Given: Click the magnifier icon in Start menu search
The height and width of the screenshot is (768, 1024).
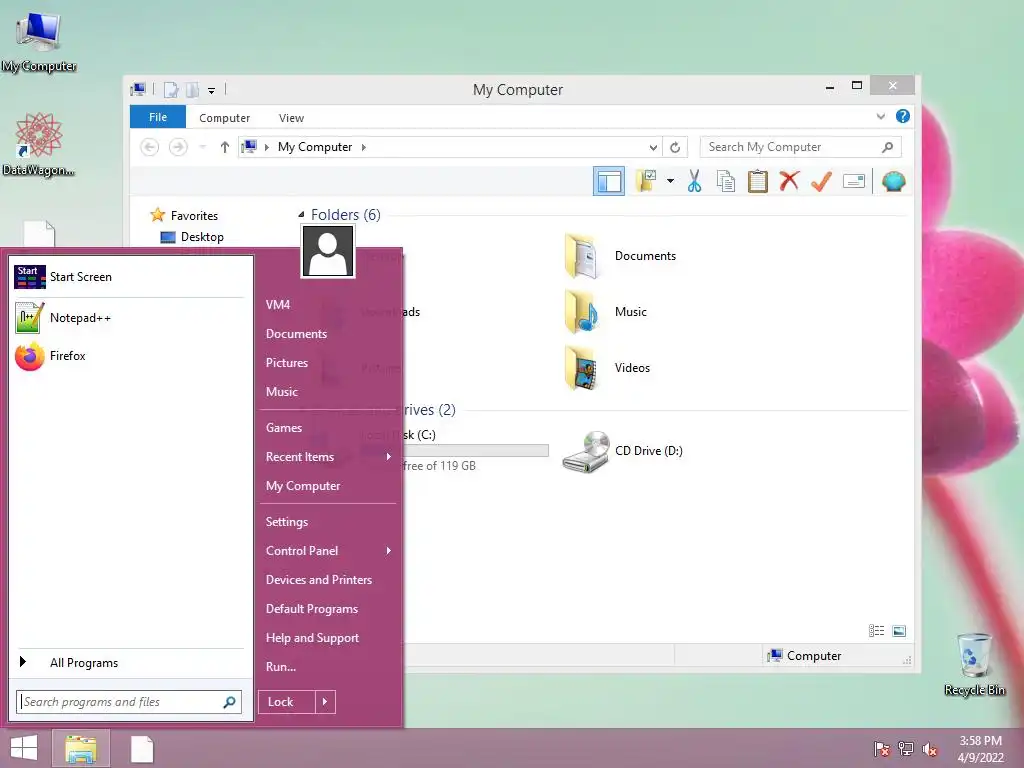Looking at the screenshot, I should 229,702.
